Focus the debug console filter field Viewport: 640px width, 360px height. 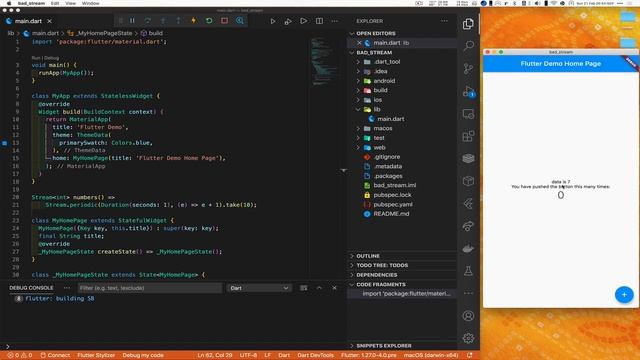[x=149, y=288]
